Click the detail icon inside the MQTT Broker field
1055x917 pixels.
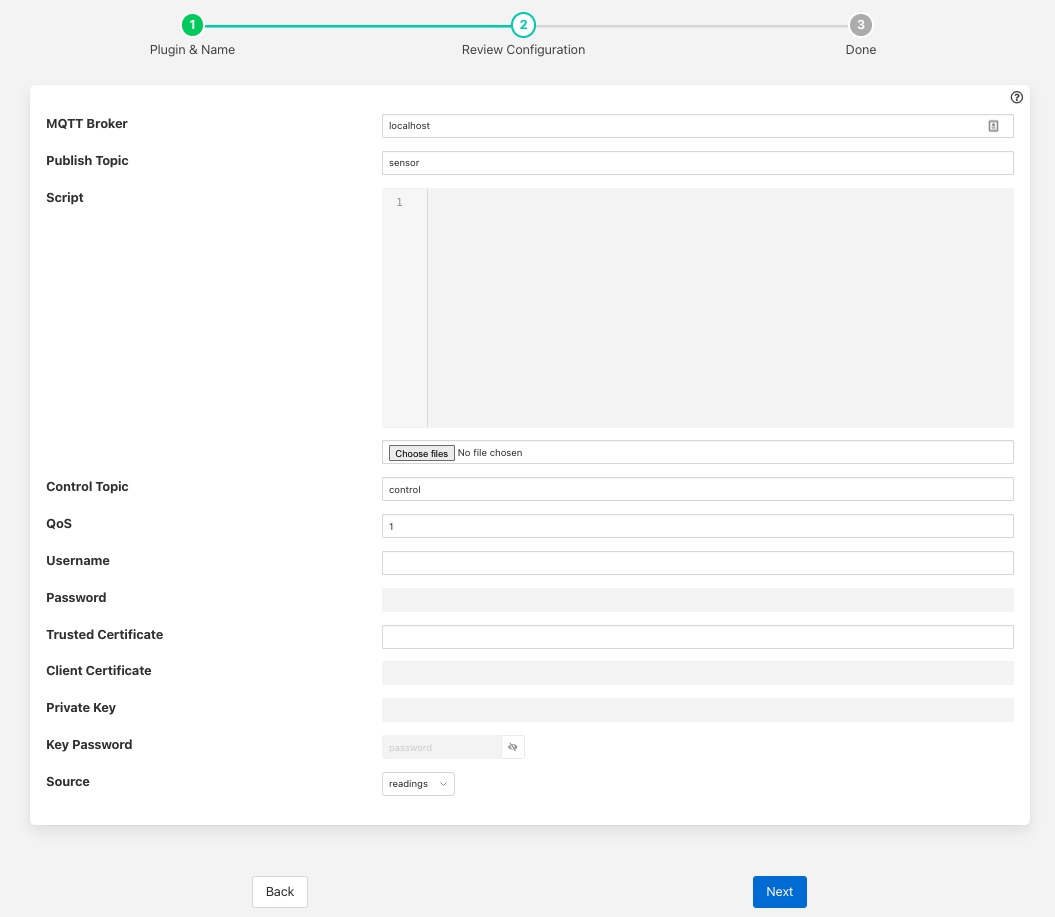pos(993,125)
